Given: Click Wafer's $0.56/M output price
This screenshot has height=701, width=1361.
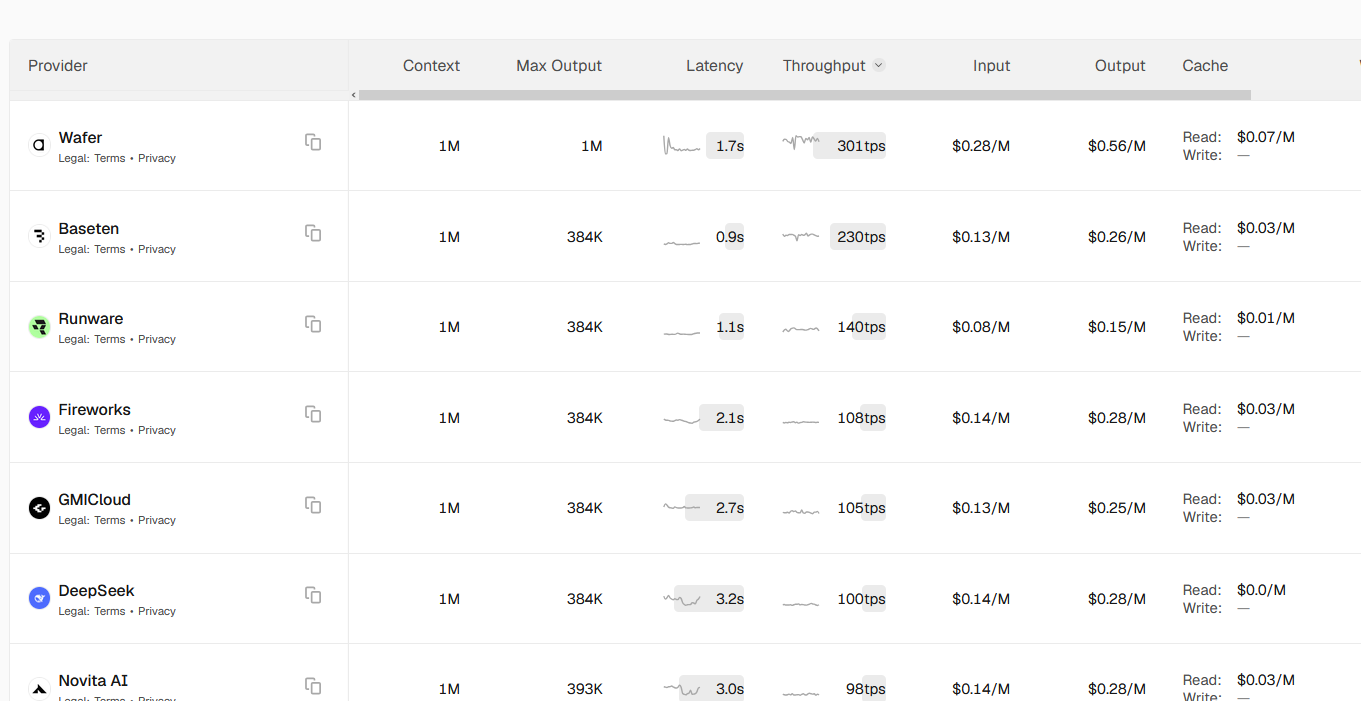Looking at the screenshot, I should (1117, 146).
